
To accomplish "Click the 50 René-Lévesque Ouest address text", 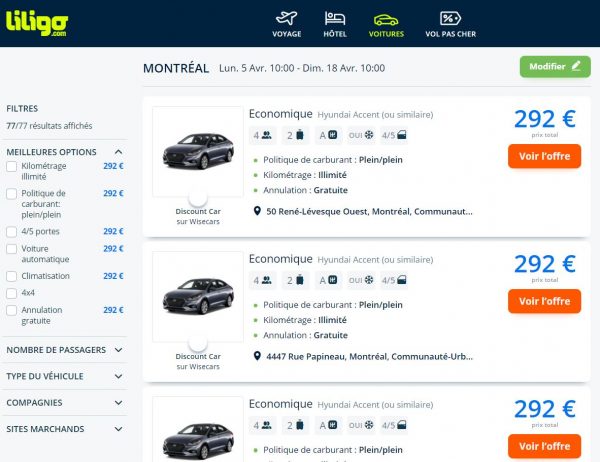I will pyautogui.click(x=369, y=211).
